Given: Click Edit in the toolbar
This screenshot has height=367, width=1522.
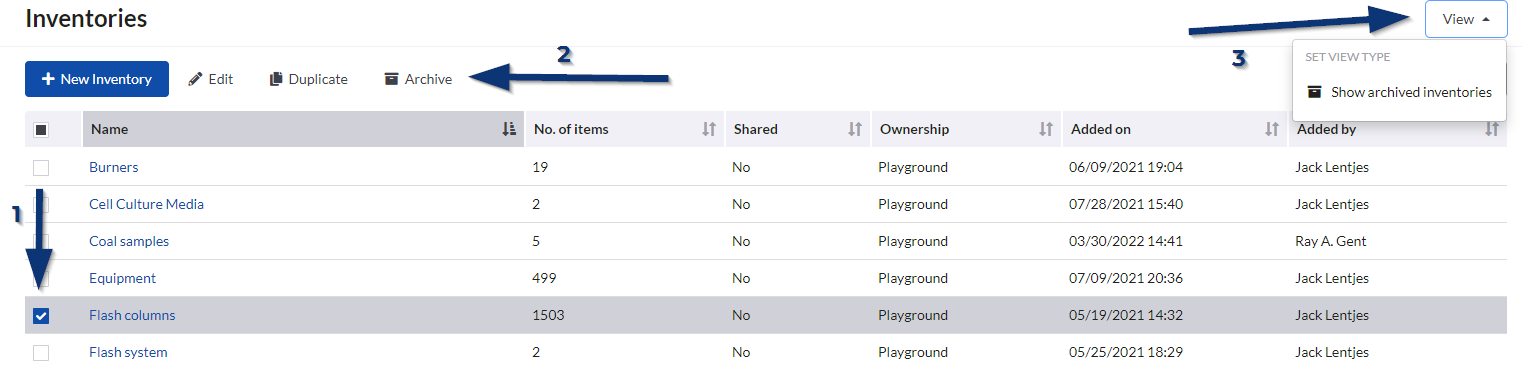Looking at the screenshot, I should point(210,79).
